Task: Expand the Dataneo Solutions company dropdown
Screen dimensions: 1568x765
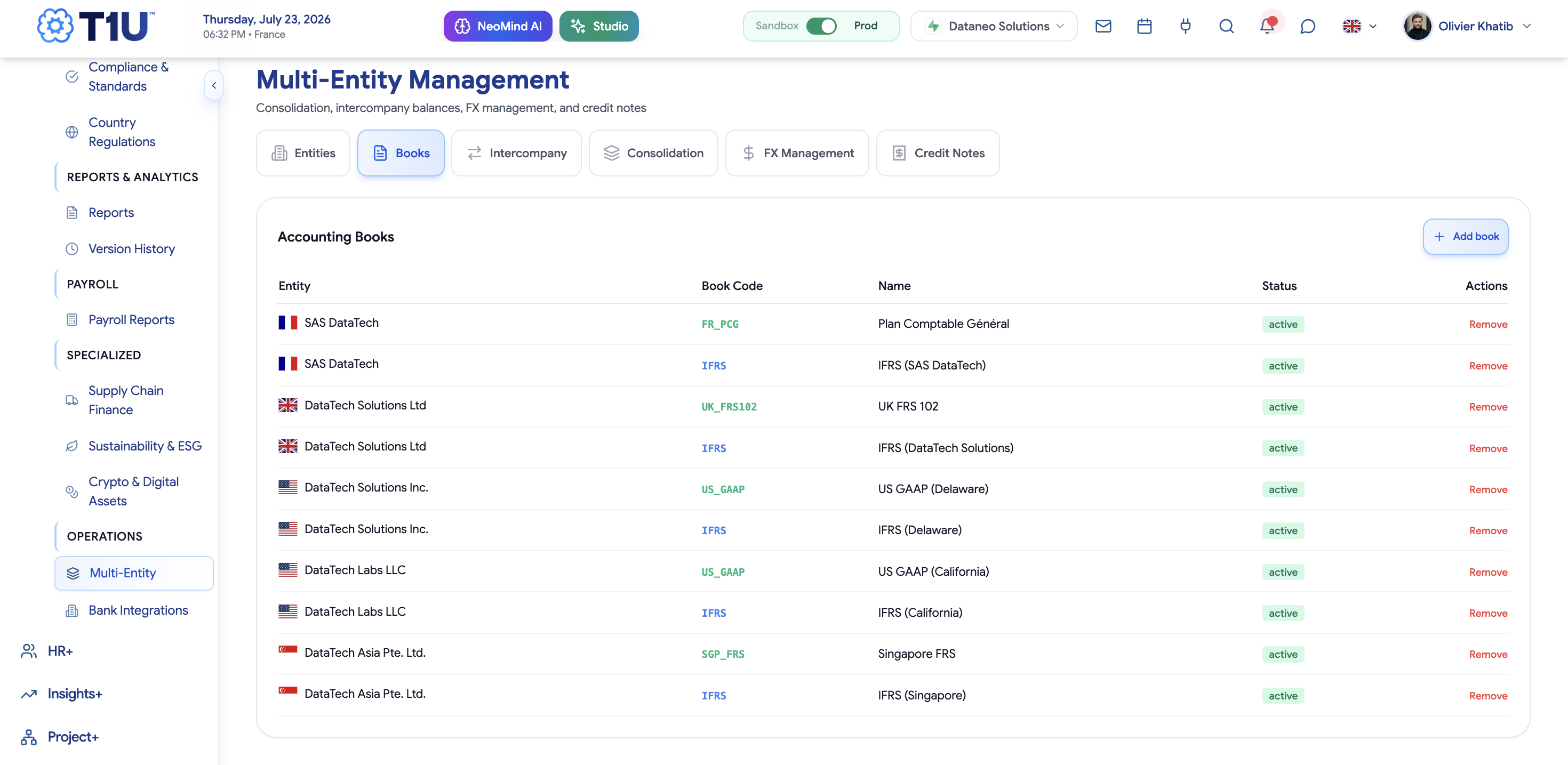Action: [994, 26]
